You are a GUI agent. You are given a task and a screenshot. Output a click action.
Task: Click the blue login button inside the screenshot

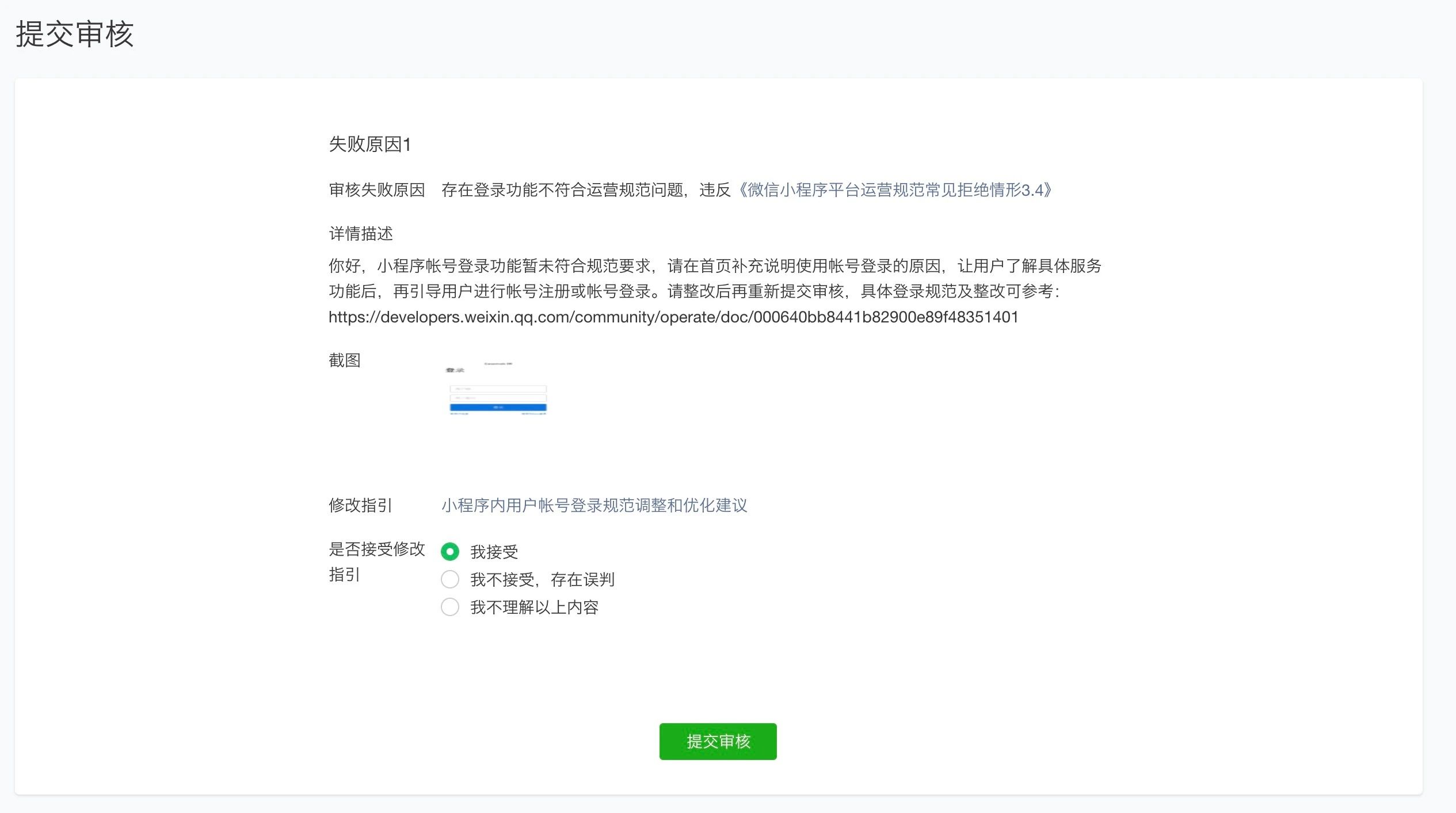coord(498,407)
